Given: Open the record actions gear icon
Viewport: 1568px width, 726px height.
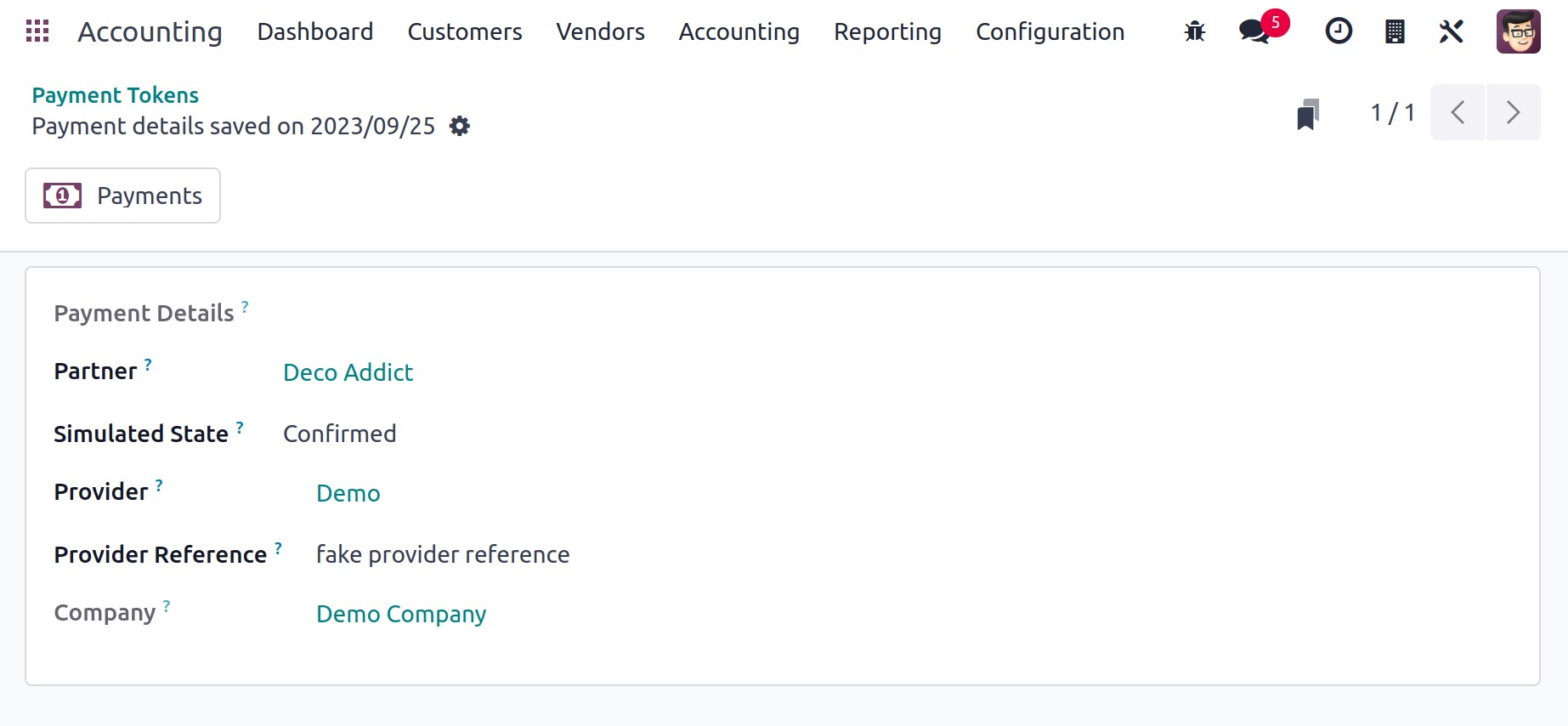Looking at the screenshot, I should pos(460,127).
